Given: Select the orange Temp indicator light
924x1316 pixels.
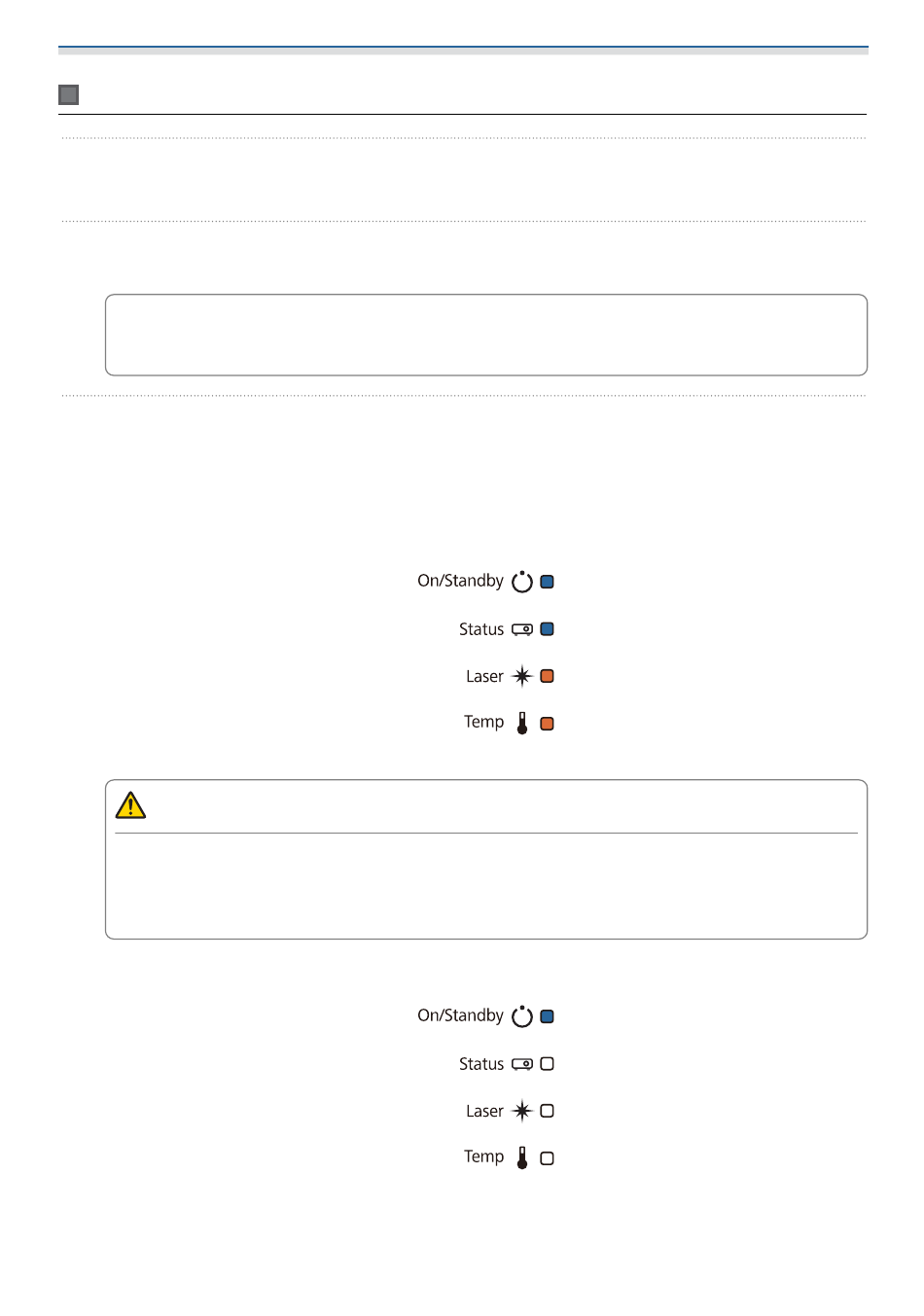Looking at the screenshot, I should 548,724.
